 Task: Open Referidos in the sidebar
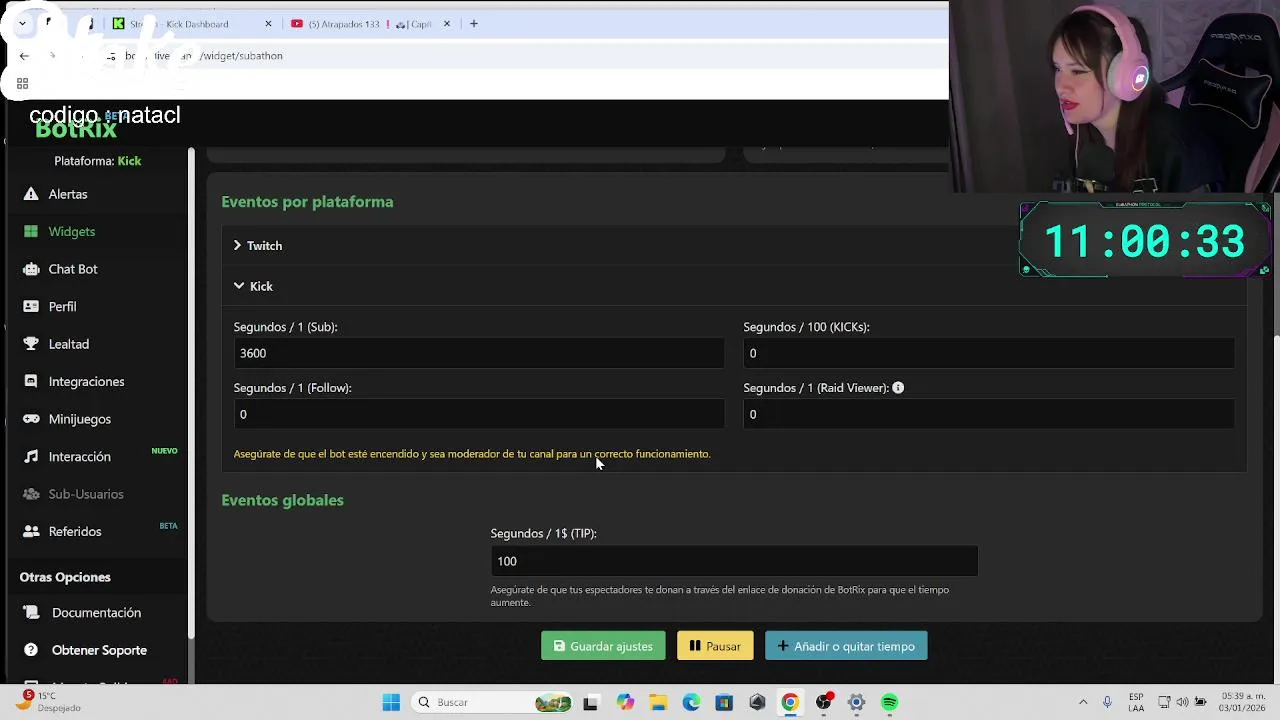coord(75,532)
